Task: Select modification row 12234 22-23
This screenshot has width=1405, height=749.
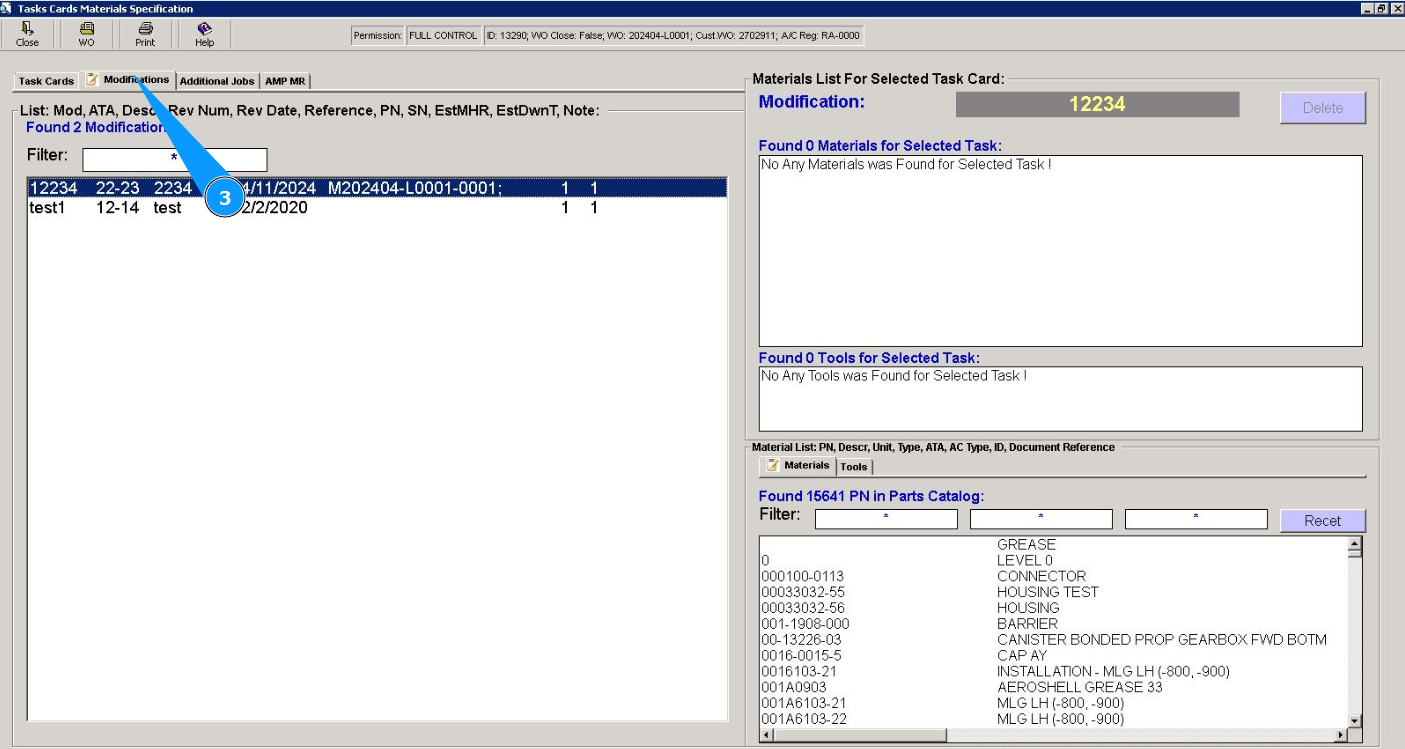Action: click(377, 188)
